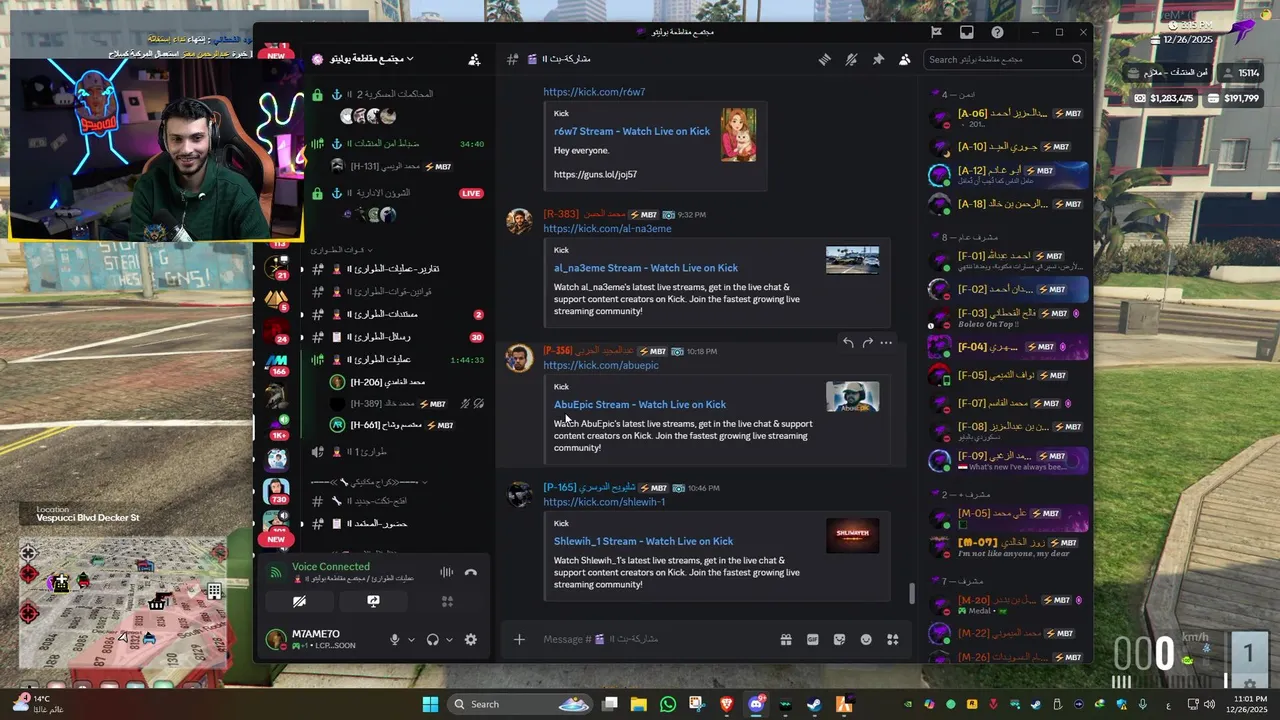The image size is (1280, 720).
Task: Deafen with the headphones icon
Action: 433,640
